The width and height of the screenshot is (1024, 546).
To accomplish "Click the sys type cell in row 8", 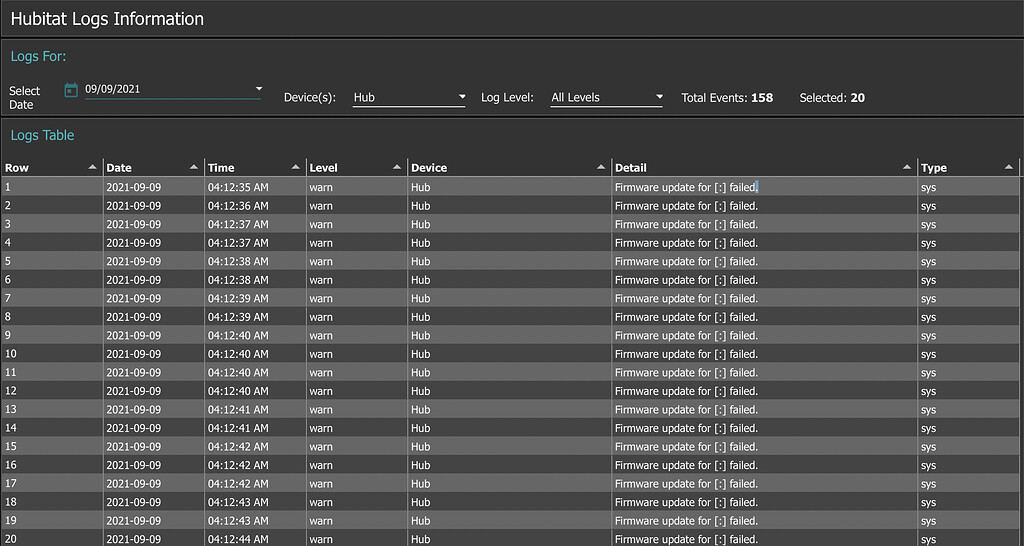I will [x=968, y=317].
